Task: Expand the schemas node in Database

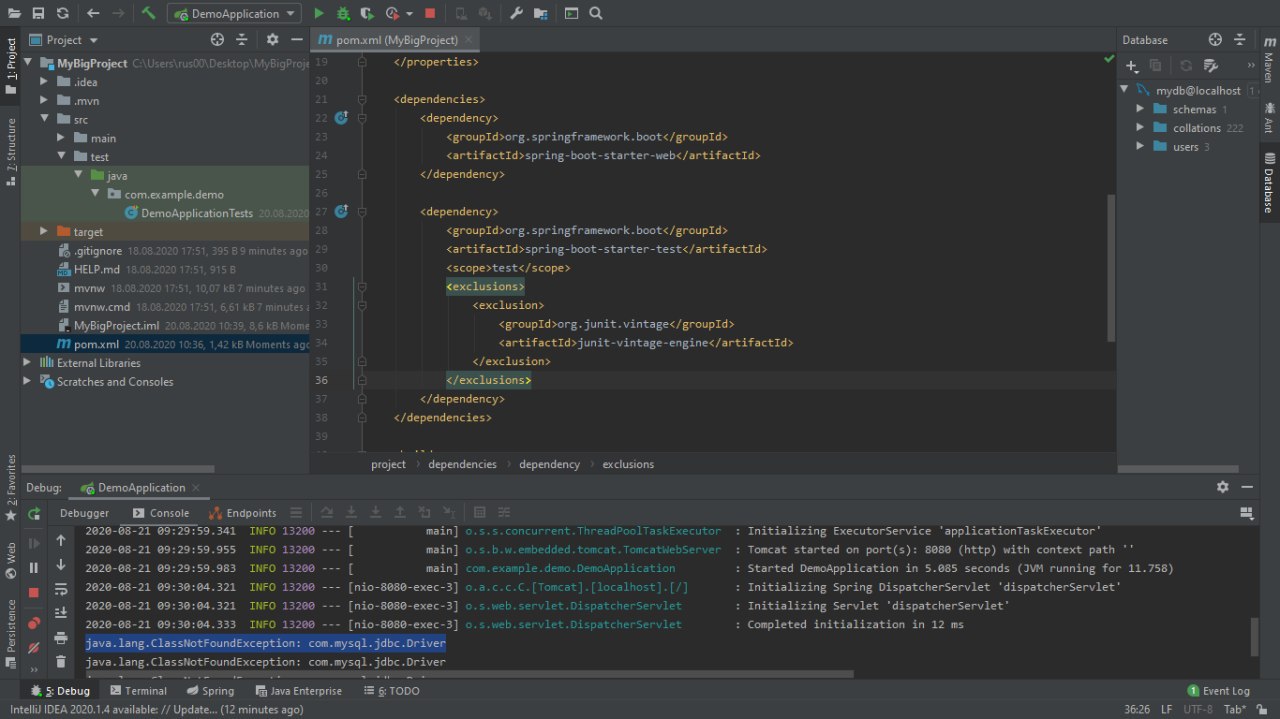Action: [1140, 109]
